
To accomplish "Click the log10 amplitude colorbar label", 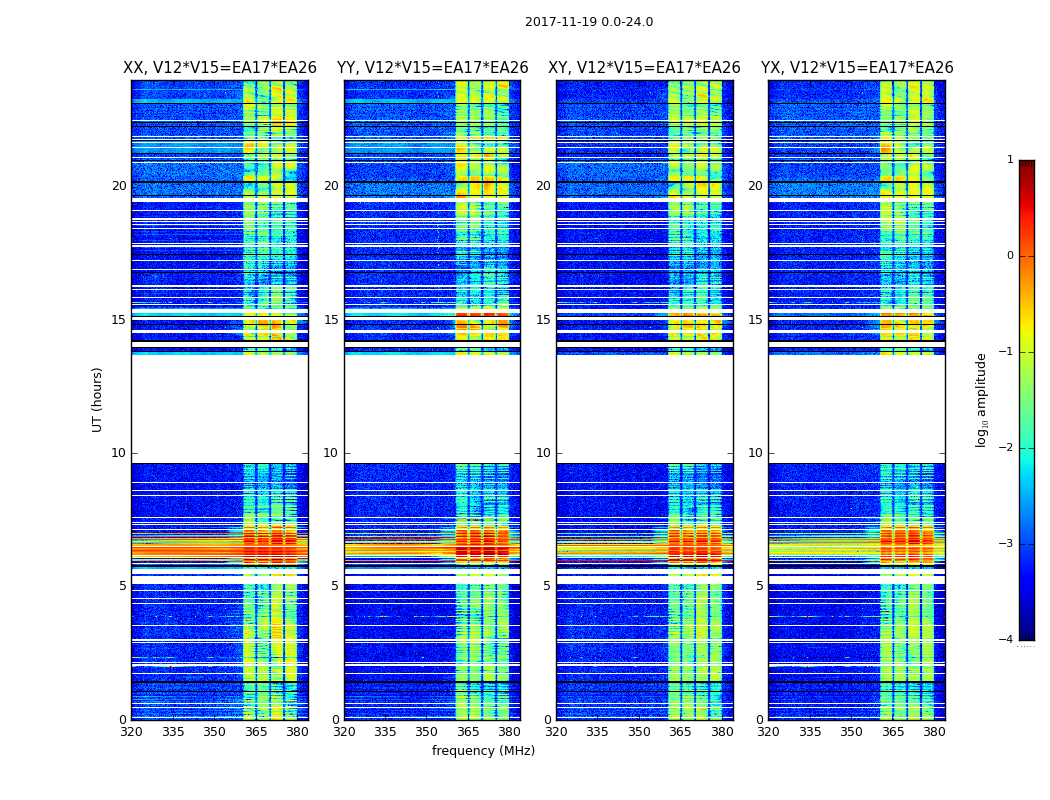I will [982, 399].
